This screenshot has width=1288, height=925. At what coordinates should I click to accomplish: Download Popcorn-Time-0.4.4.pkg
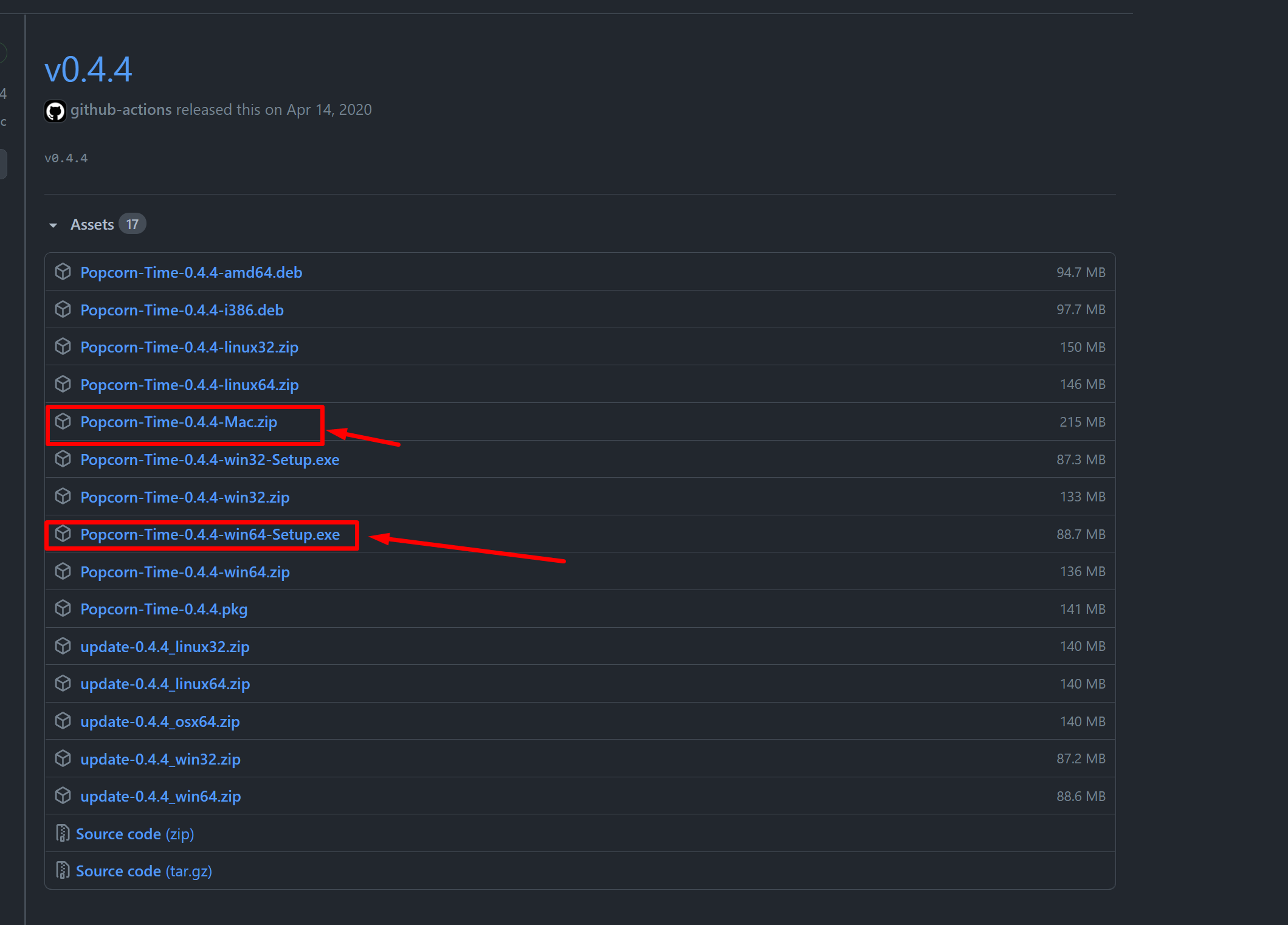tap(164, 609)
